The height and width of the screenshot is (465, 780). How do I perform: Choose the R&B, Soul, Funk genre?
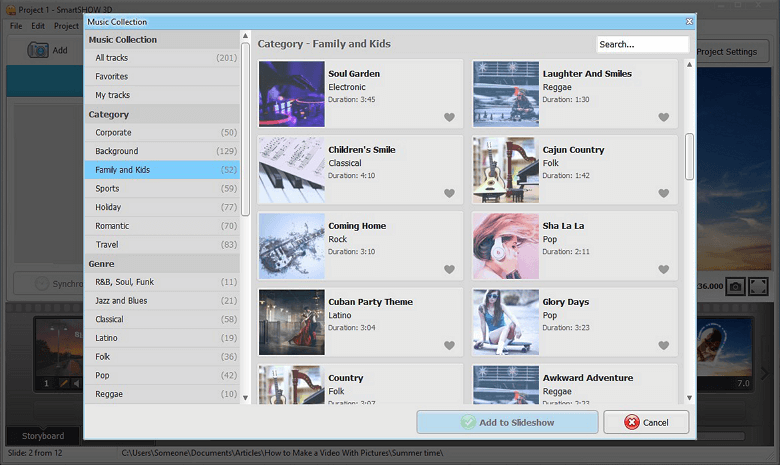(162, 282)
